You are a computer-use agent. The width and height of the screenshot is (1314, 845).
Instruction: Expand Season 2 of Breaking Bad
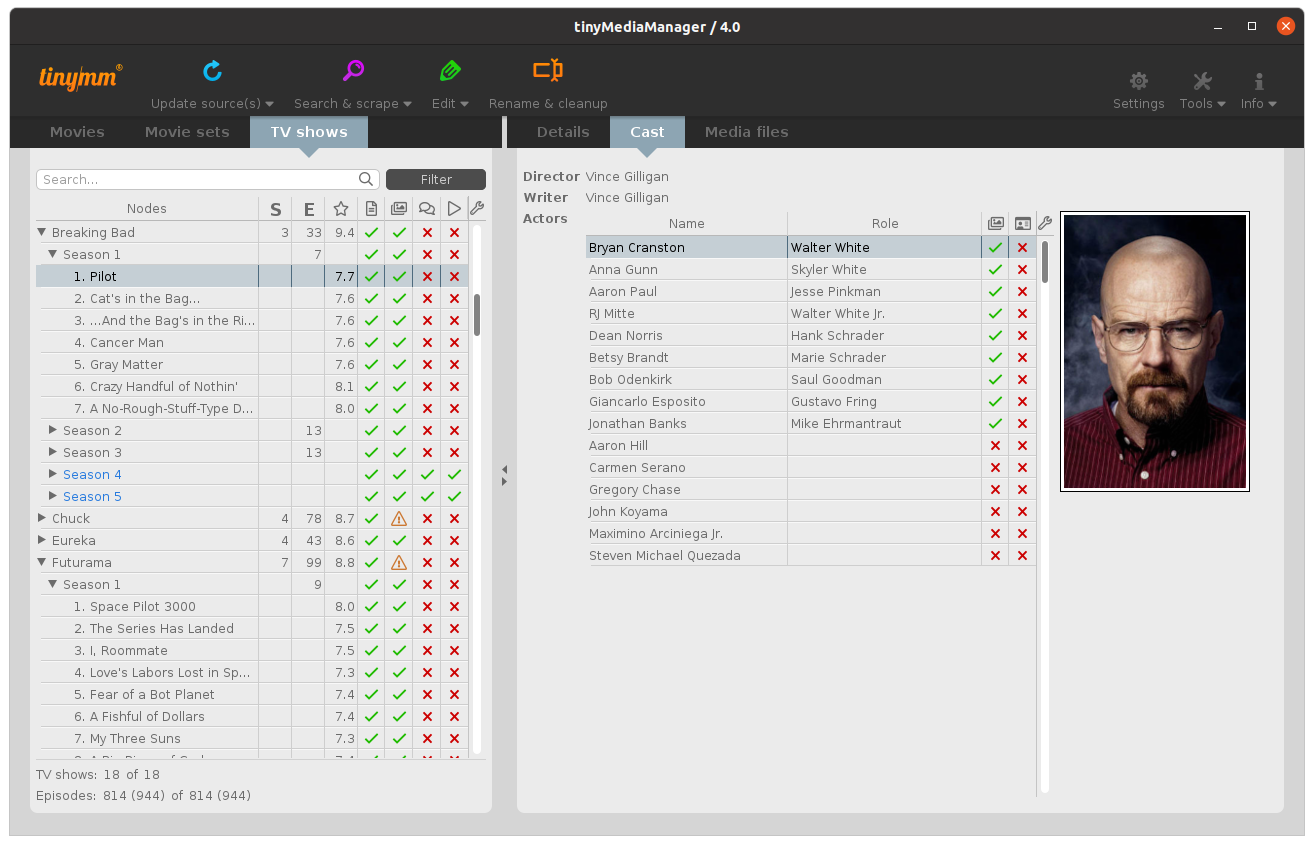click(x=54, y=431)
